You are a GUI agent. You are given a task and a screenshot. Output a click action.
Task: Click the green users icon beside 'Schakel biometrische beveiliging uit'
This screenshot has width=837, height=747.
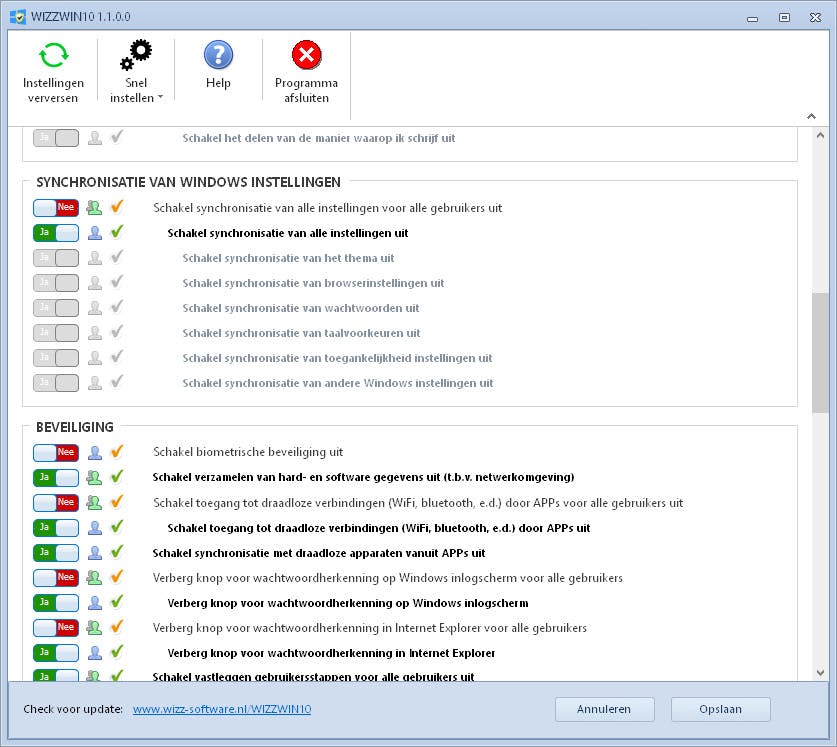coord(95,452)
